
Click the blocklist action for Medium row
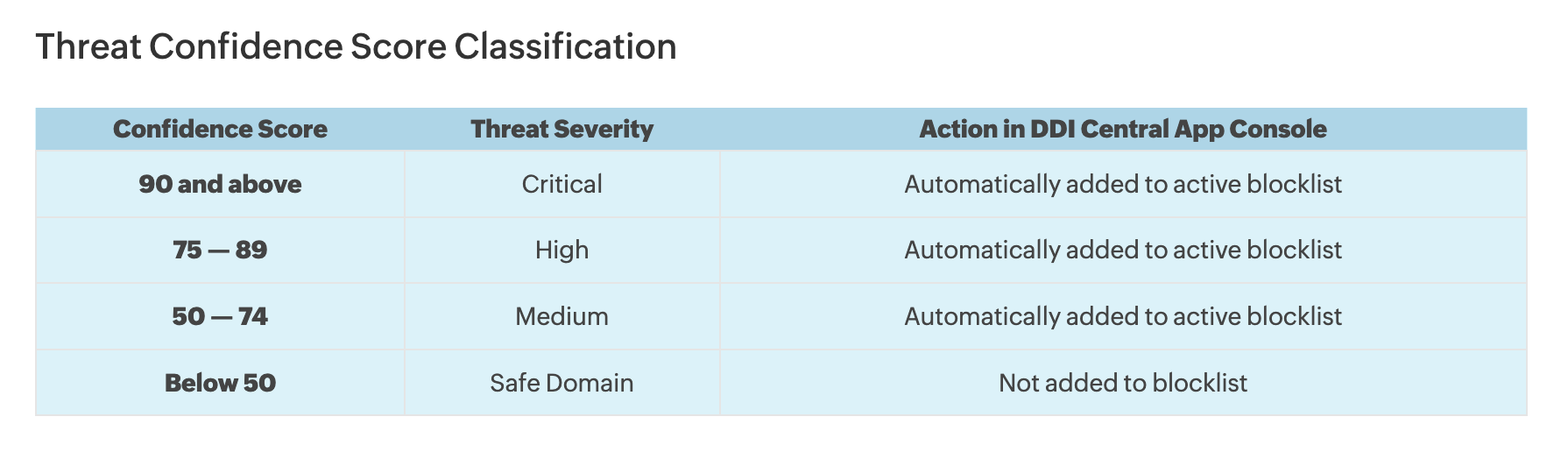(1123, 316)
